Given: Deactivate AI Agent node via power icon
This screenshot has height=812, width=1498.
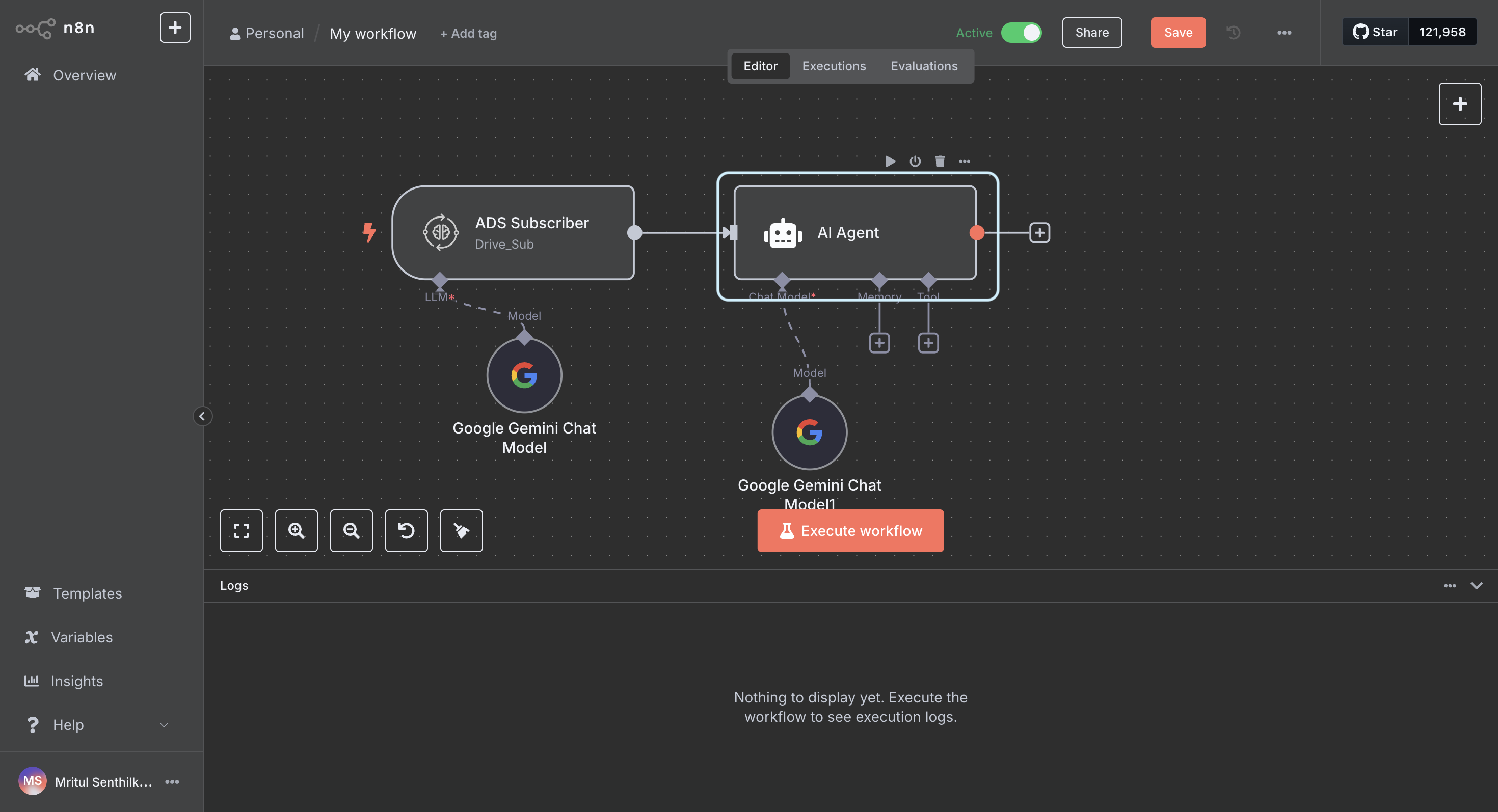Looking at the screenshot, I should (915, 161).
